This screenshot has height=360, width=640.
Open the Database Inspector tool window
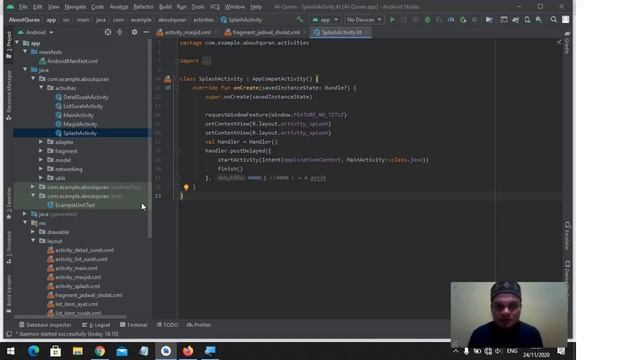tap(45, 325)
